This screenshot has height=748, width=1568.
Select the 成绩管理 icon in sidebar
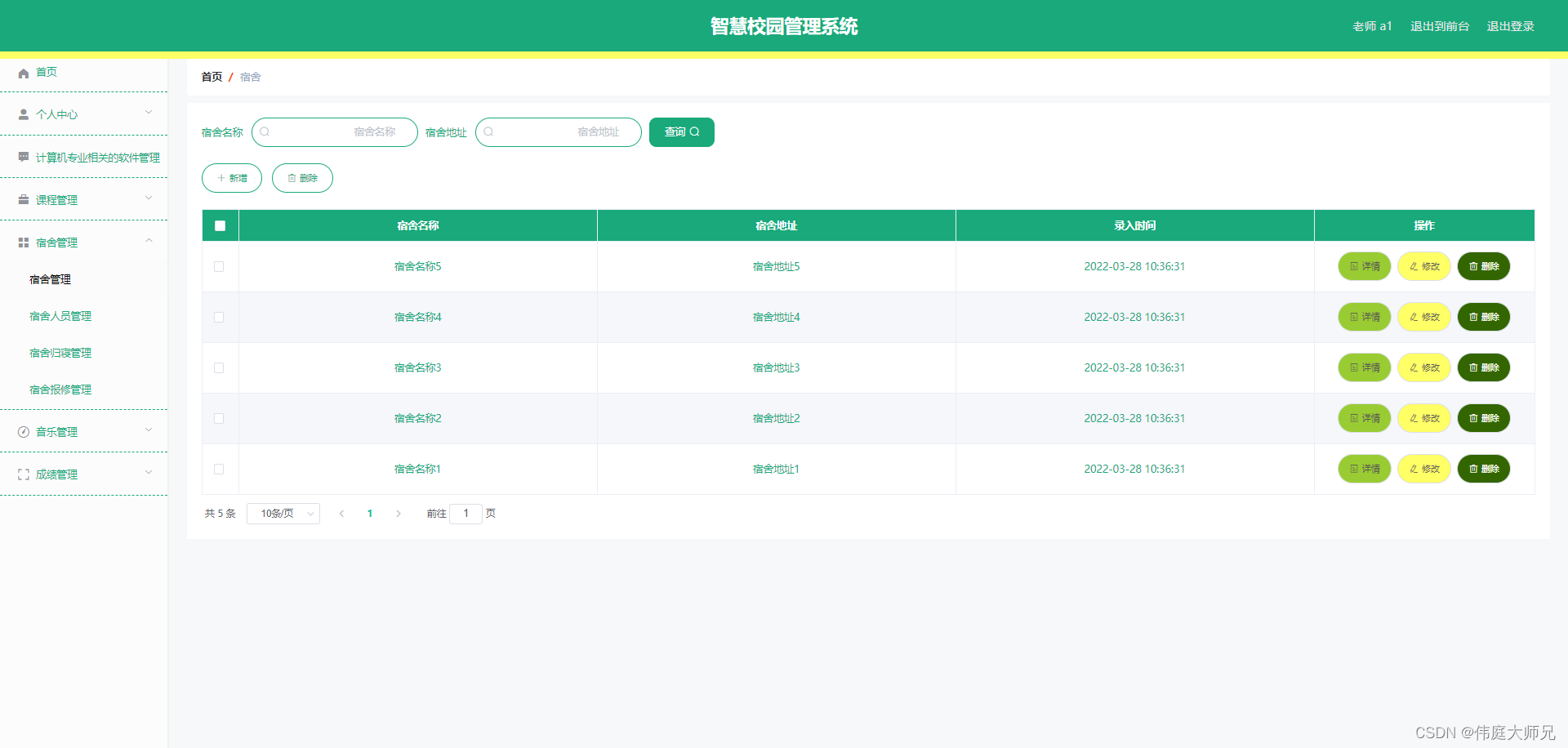pos(23,474)
